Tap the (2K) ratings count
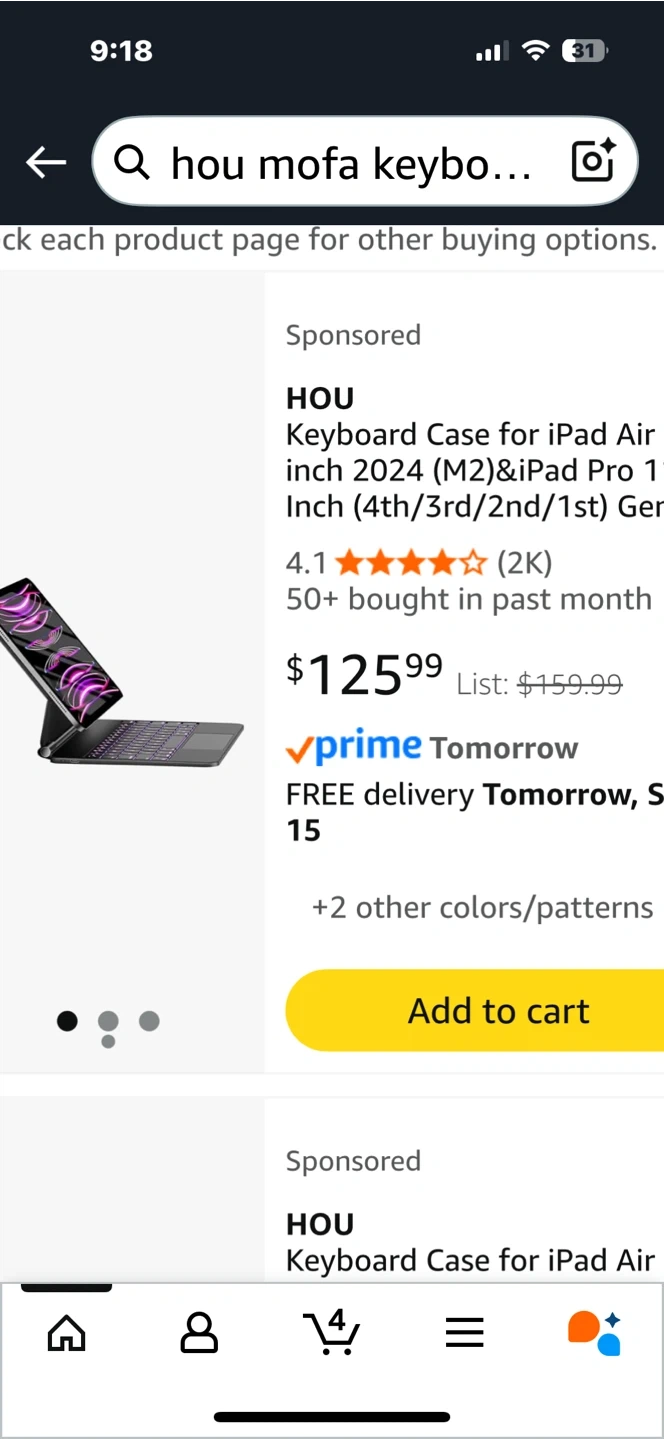Viewport: 664px width, 1440px height. pyautogui.click(x=525, y=563)
